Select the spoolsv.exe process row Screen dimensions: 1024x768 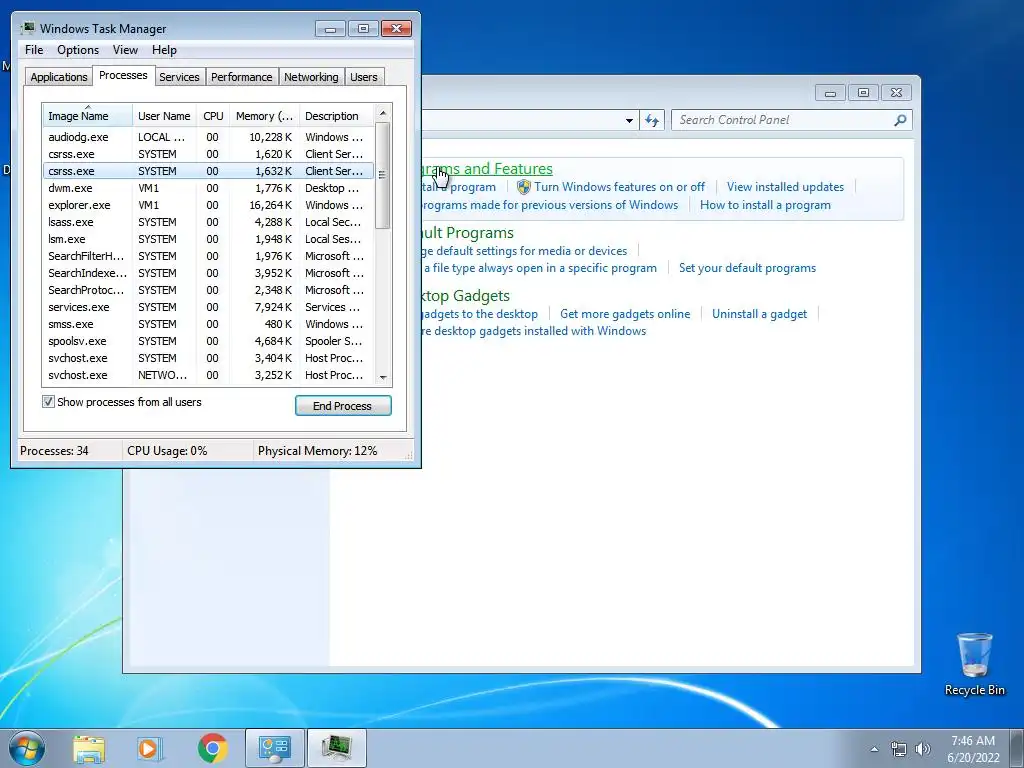coord(208,341)
